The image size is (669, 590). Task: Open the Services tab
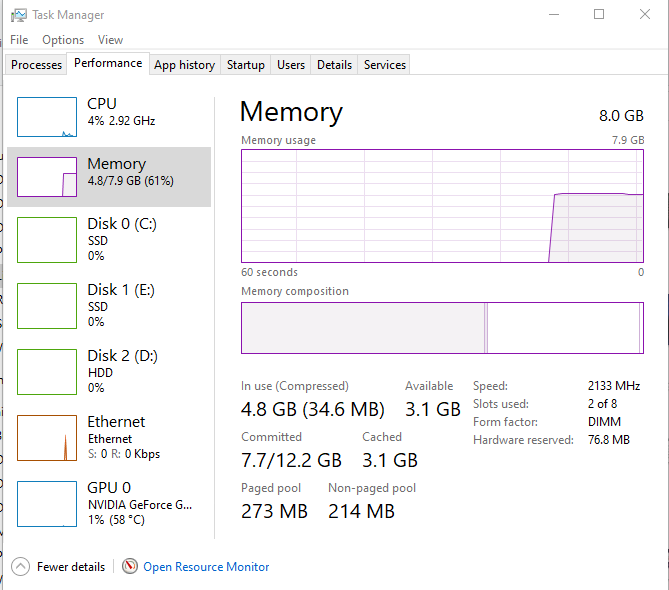384,65
